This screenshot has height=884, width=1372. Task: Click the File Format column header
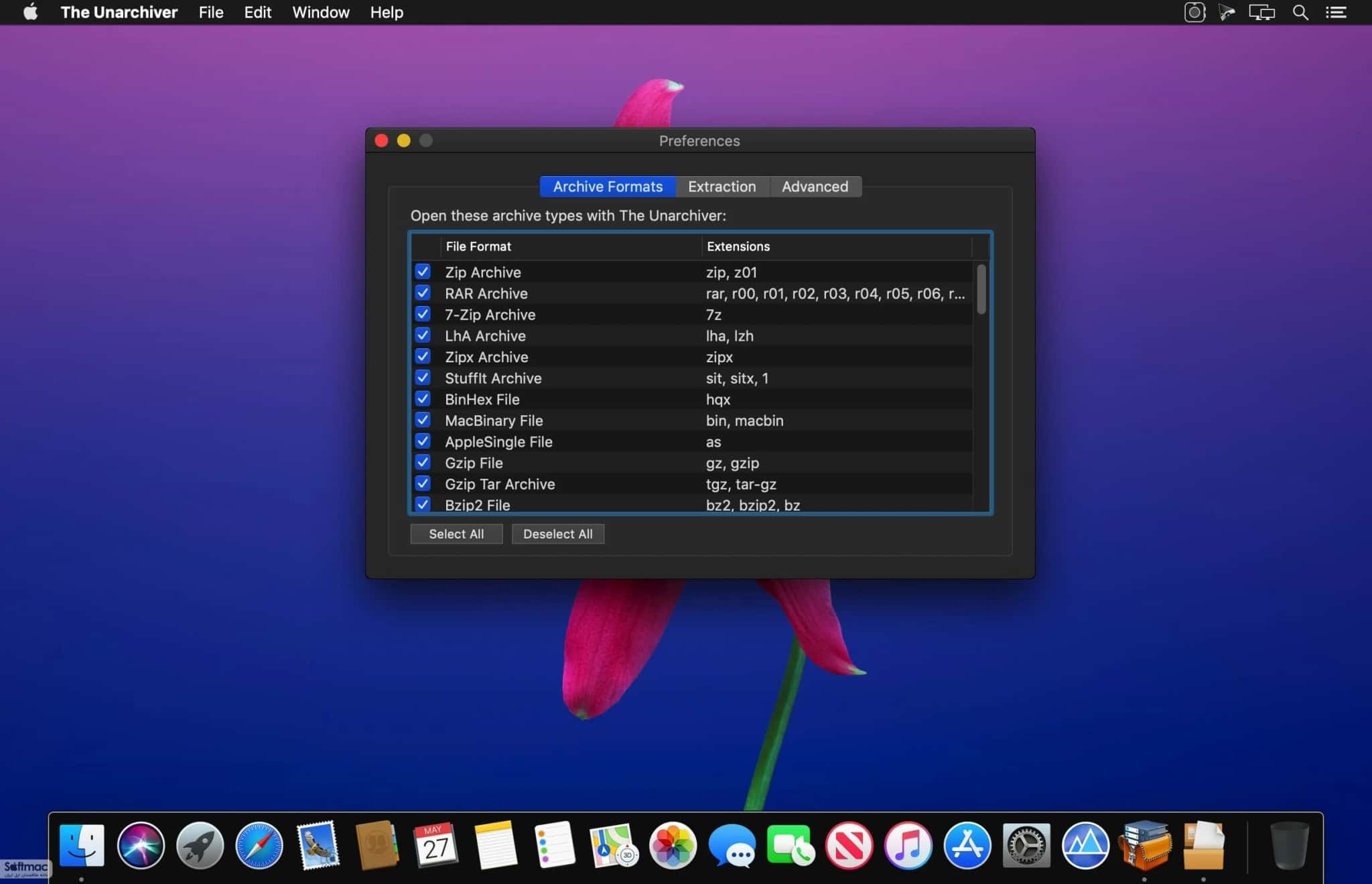tap(571, 246)
